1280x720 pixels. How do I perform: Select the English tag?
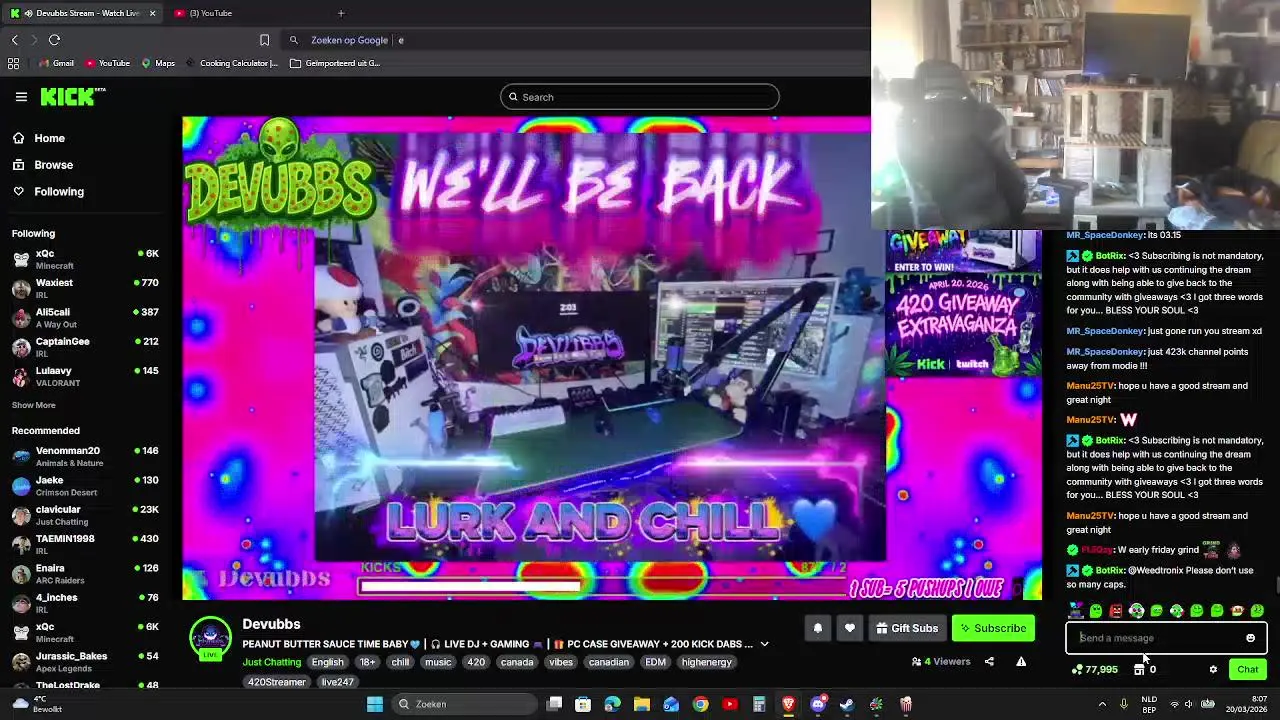[x=327, y=662]
